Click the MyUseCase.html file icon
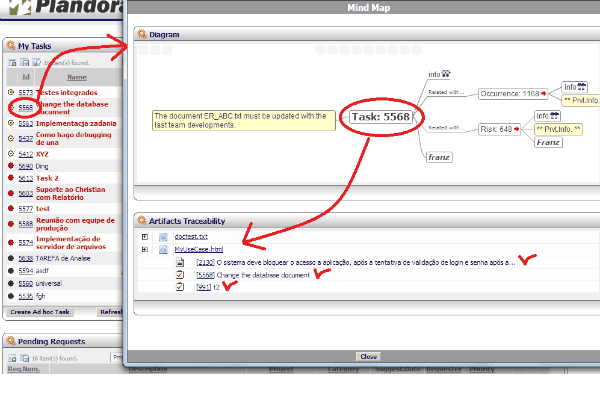 click(164, 249)
